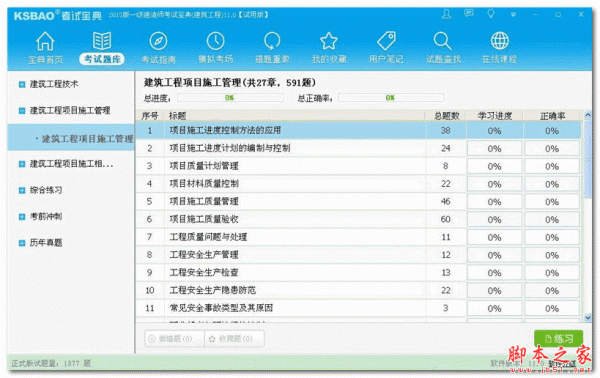Open title bar dropdown menu arrow
Image resolution: width=600 pixels, height=378 pixels.
(x=513, y=15)
